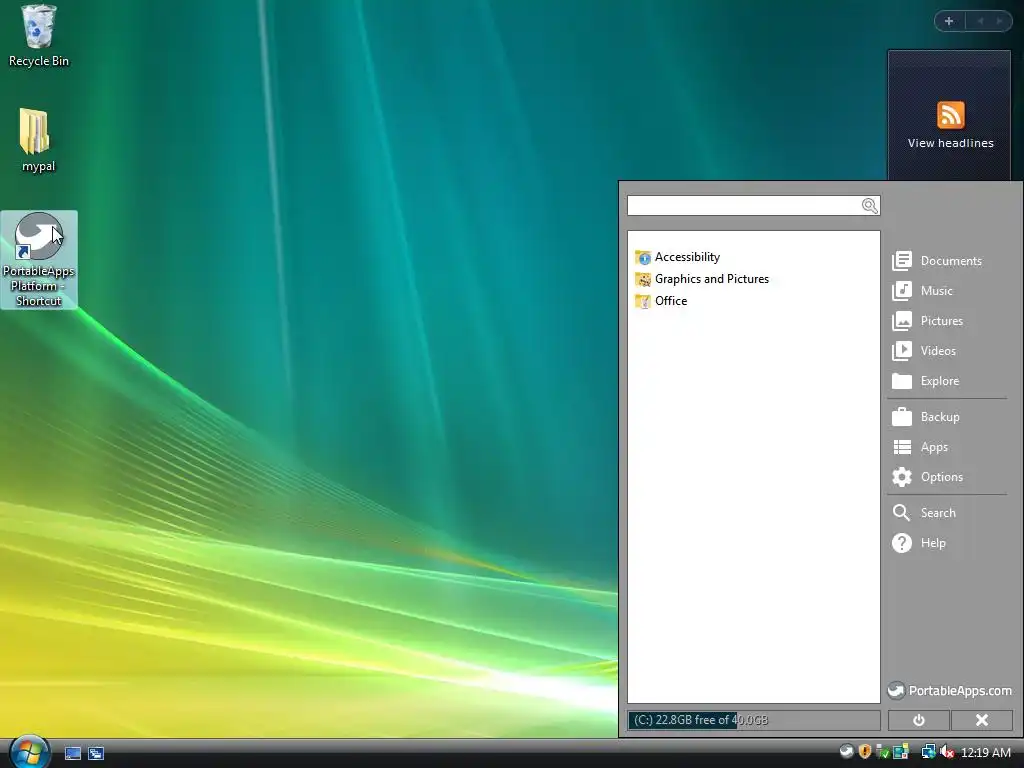Open the PortableApps.com website link
The height and width of the screenshot is (768, 1024).
point(950,690)
